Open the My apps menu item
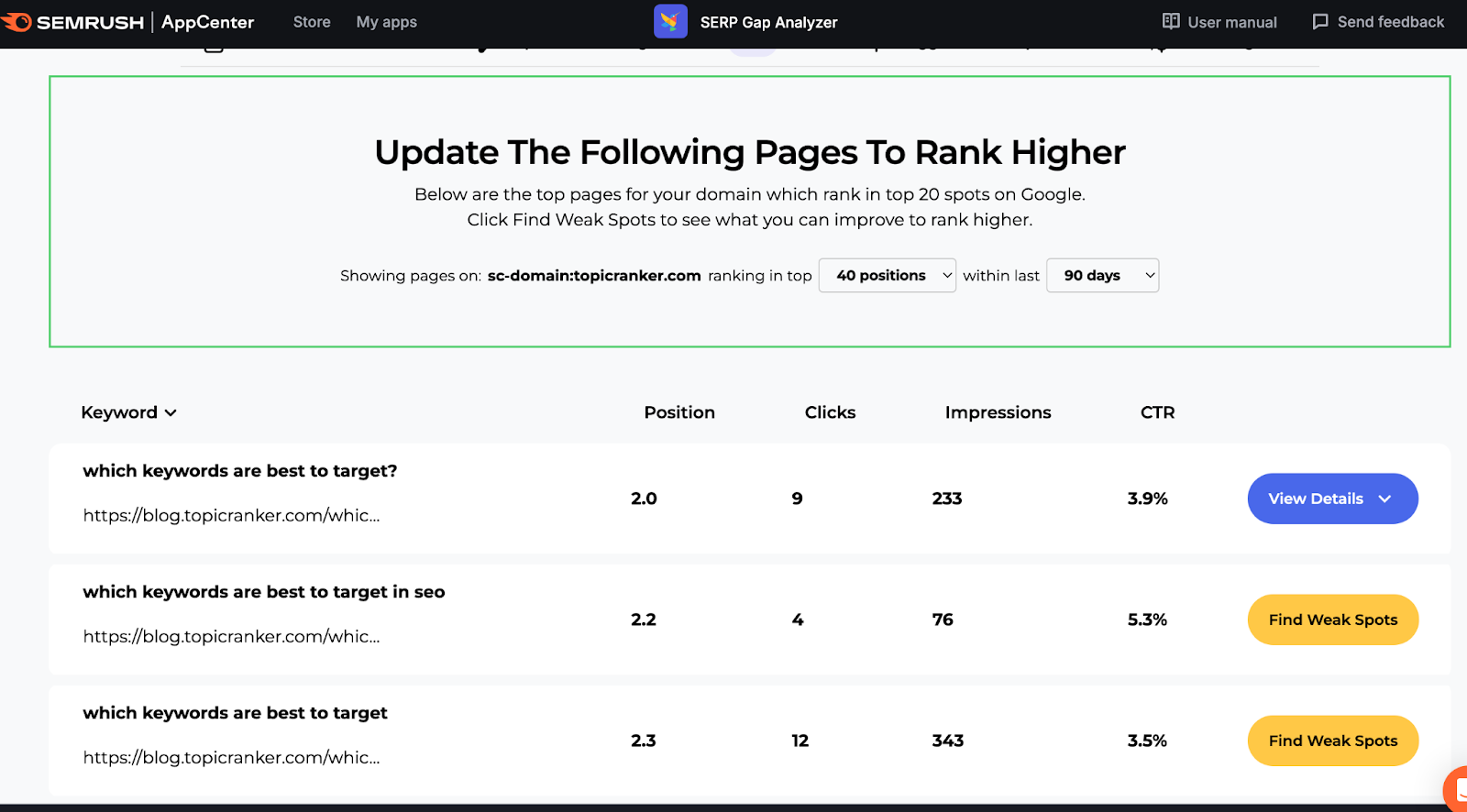The image size is (1467, 812). pos(386,22)
